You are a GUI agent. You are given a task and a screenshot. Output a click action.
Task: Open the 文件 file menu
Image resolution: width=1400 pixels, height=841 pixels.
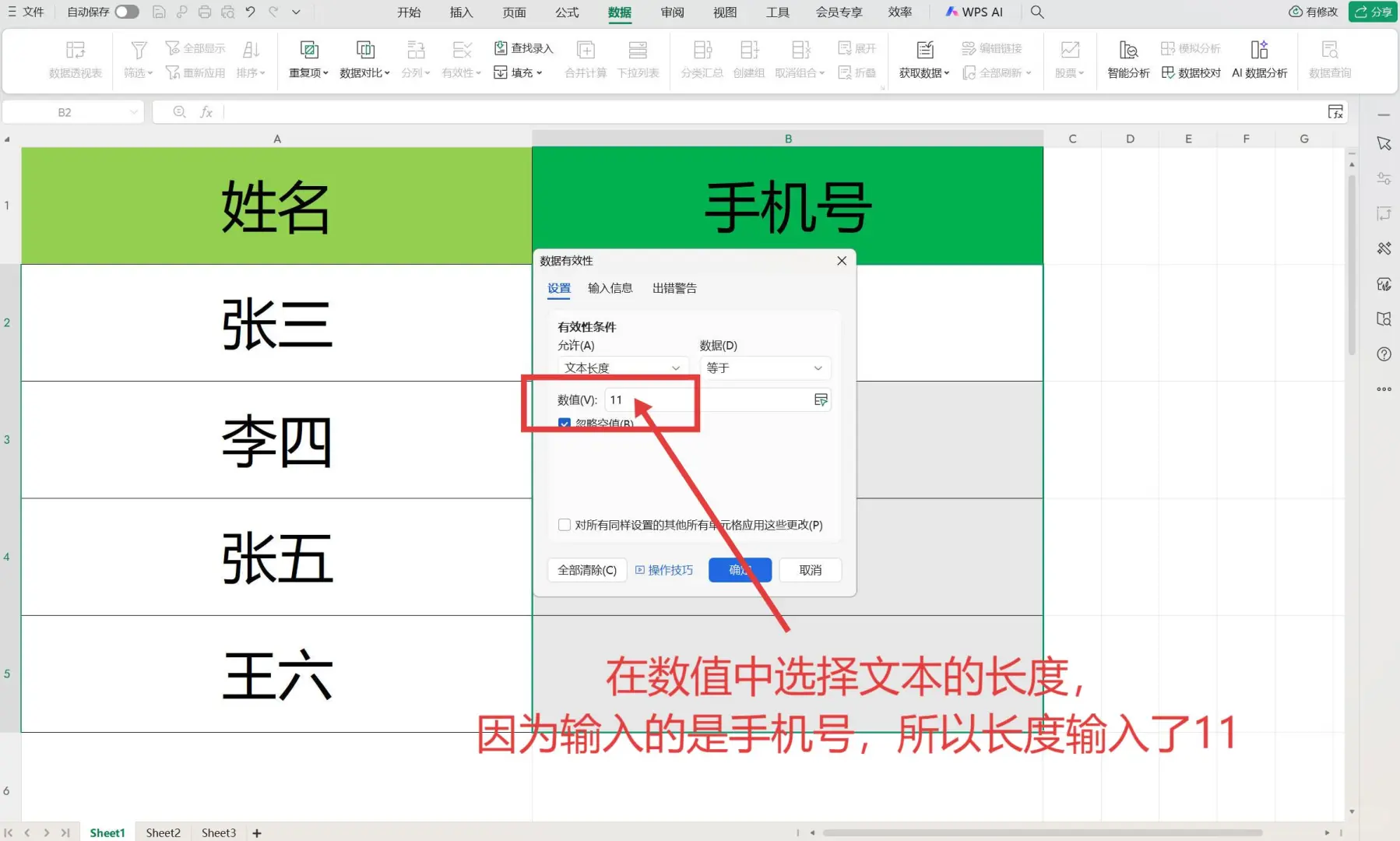(26, 12)
